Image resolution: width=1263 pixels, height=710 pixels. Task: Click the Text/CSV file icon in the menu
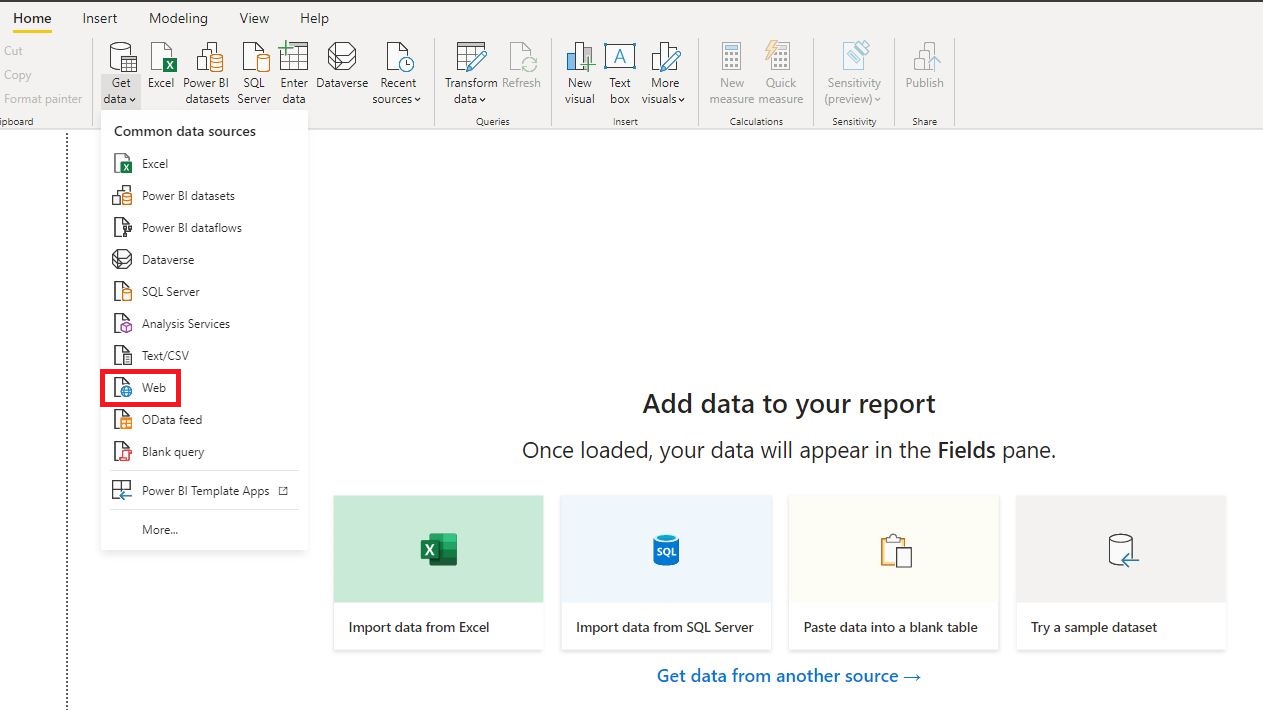[x=122, y=356]
